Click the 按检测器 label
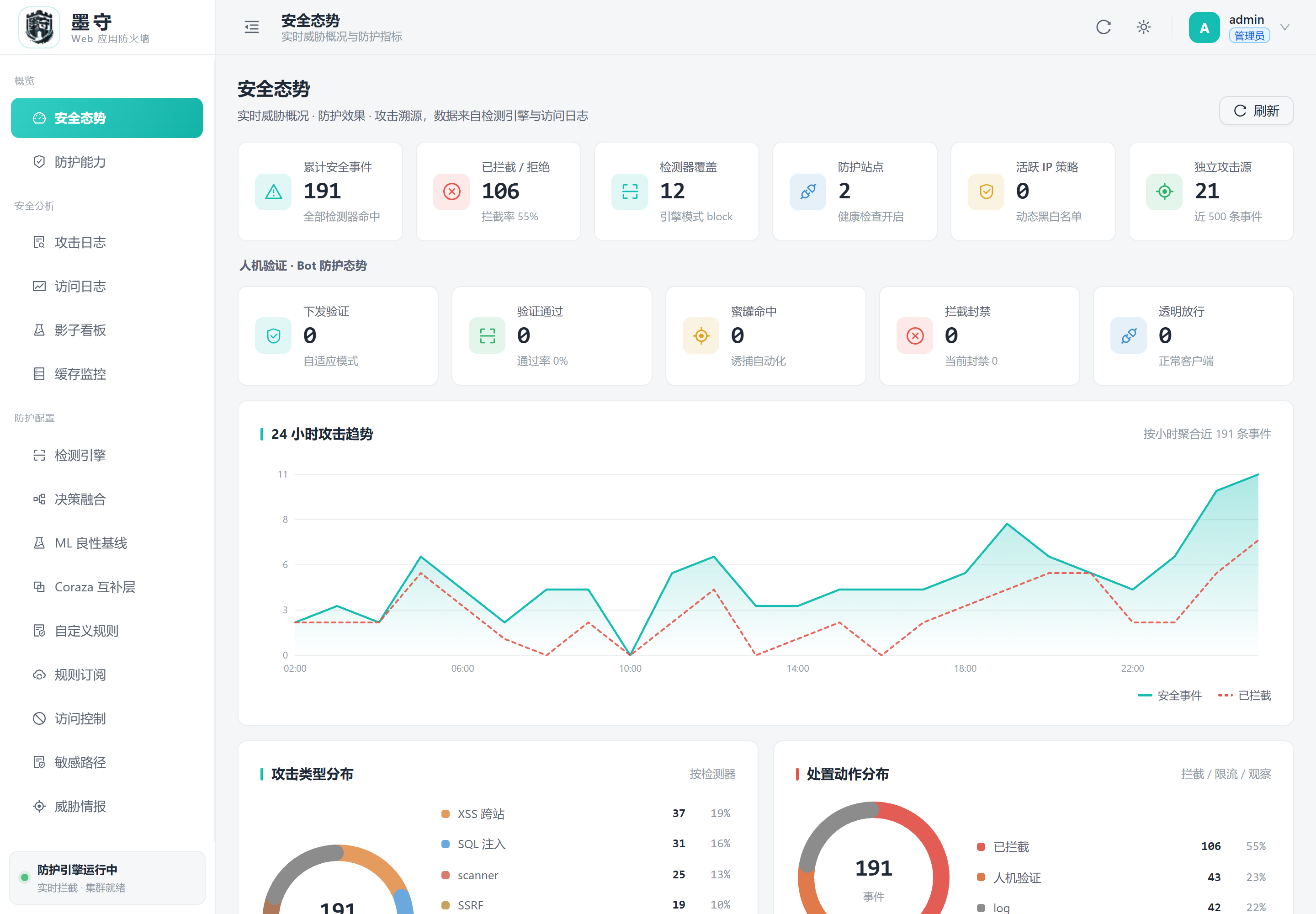The height and width of the screenshot is (914, 1316). 712,774
